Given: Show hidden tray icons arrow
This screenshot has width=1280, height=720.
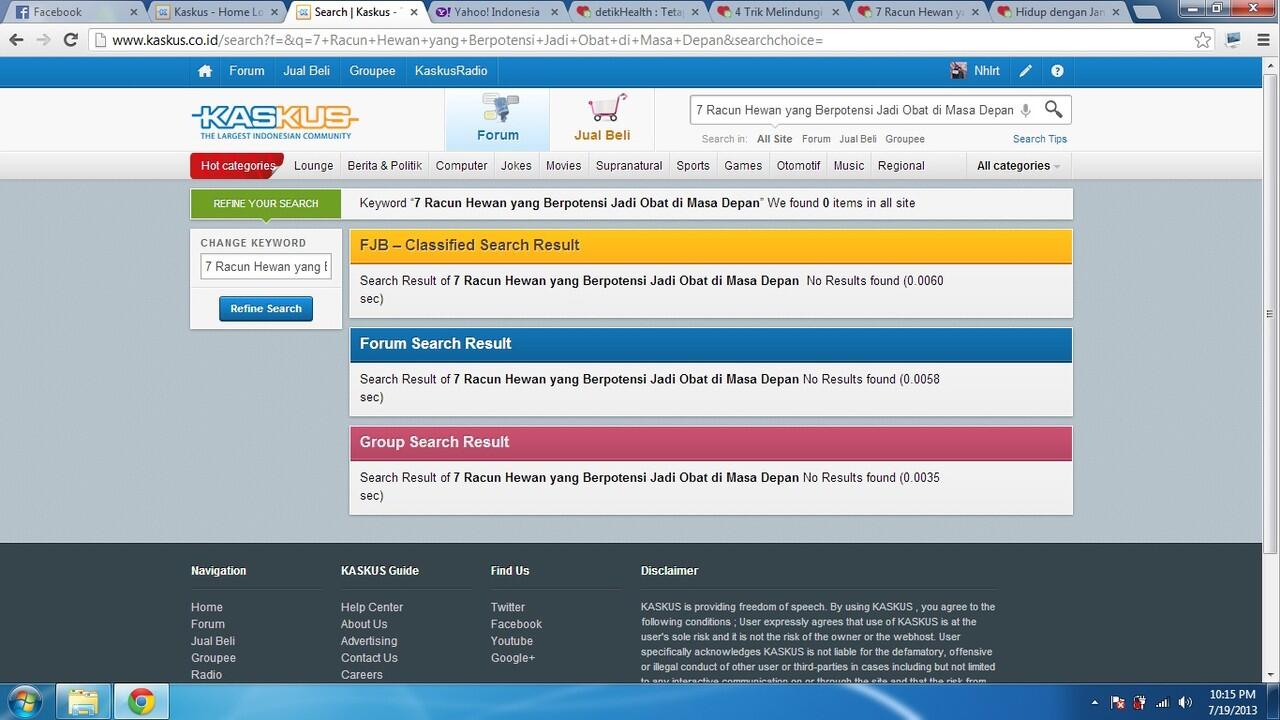Looking at the screenshot, I should pyautogui.click(x=1094, y=702).
